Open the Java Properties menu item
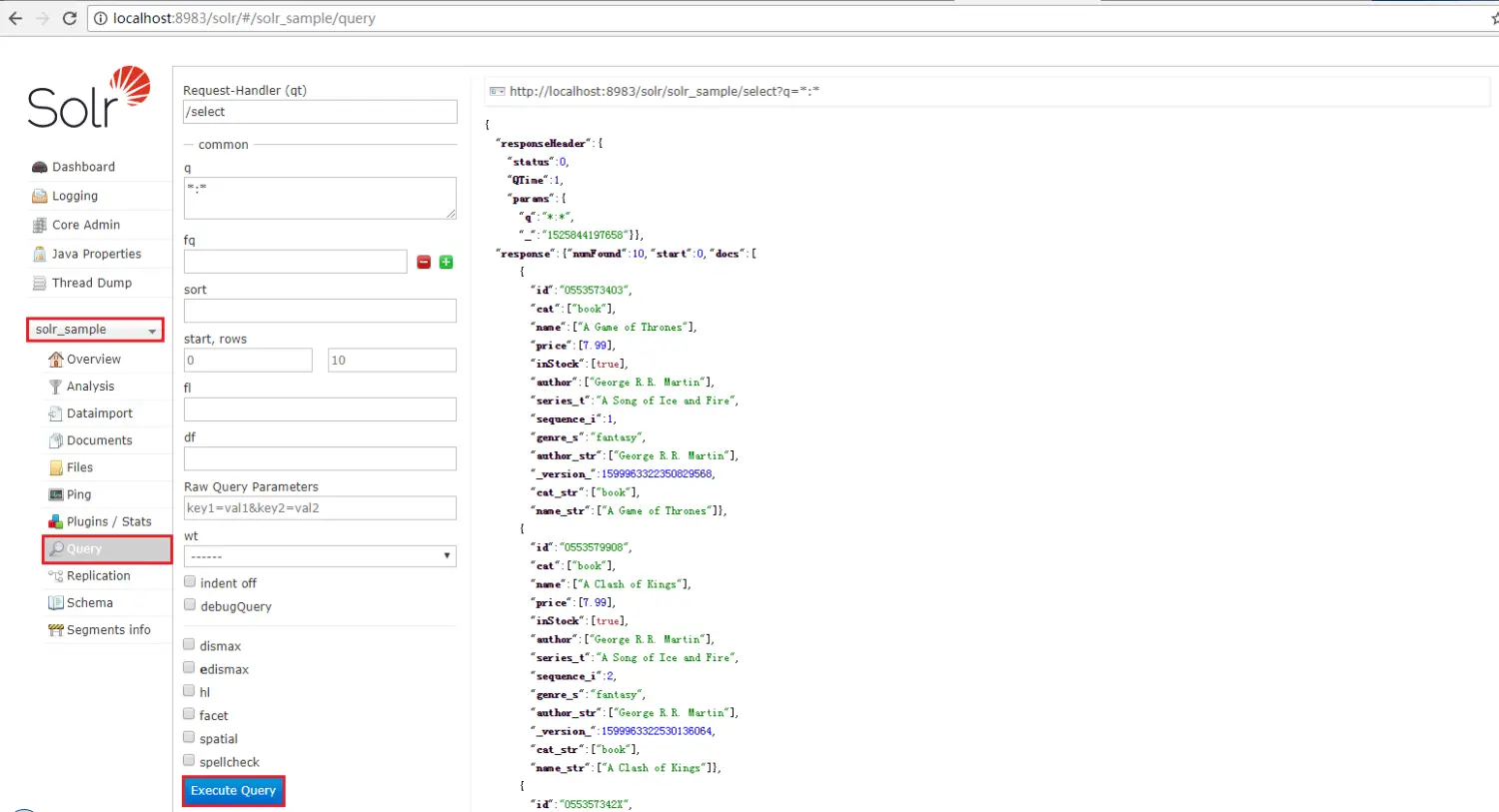This screenshot has width=1499, height=812. (x=97, y=254)
